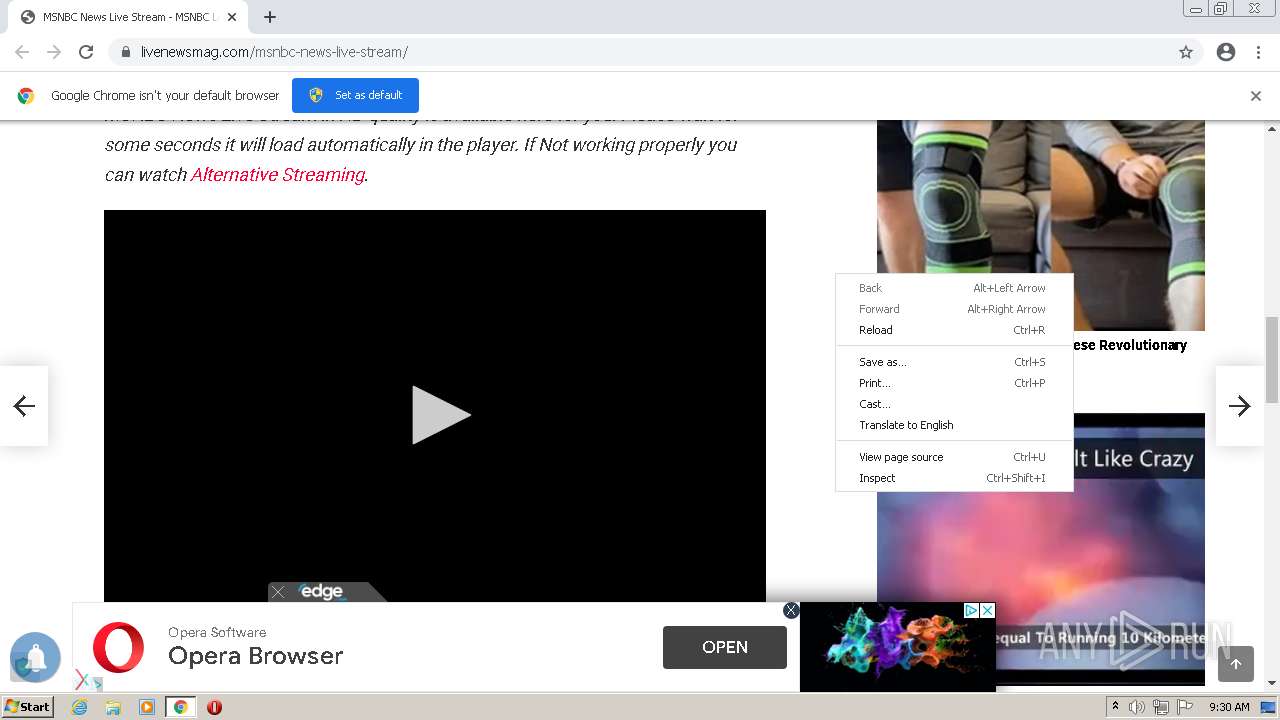Select Translate to English menu item
Screen dimensions: 1280x720
[953, 425]
